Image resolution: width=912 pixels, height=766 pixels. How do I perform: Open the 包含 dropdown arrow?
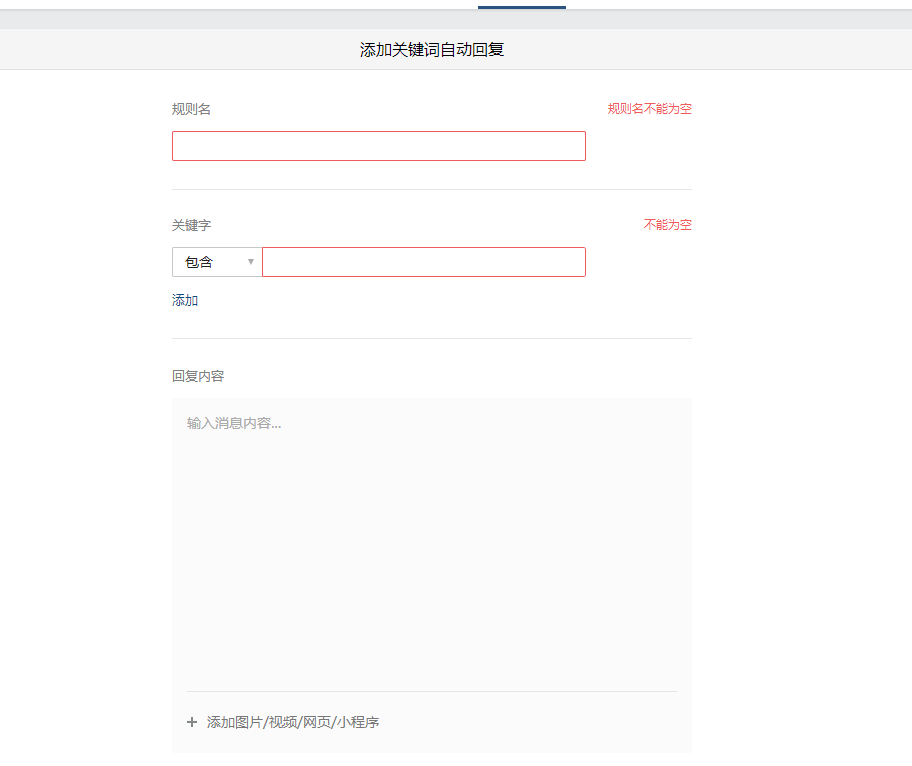click(251, 262)
